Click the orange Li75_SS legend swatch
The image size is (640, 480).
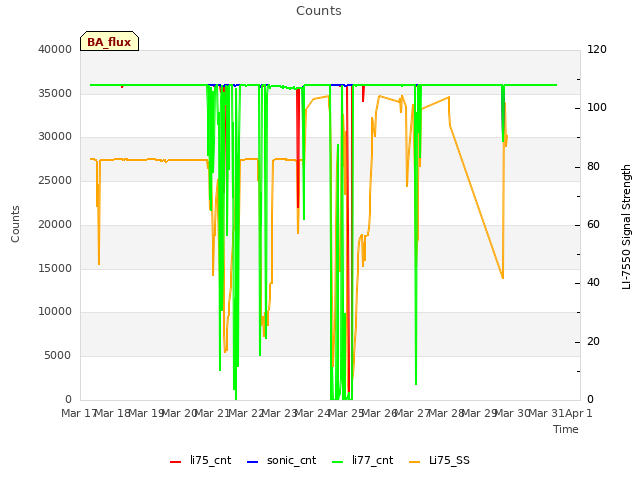[414, 462]
